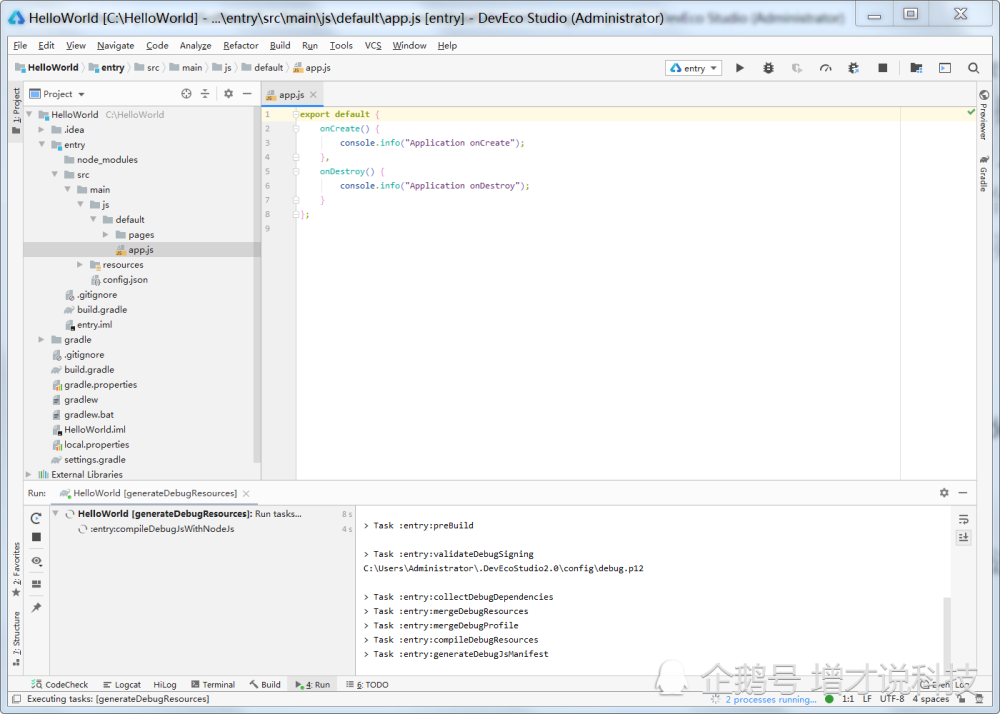The image size is (1000, 714).
Task: Expand the pages folder in the tree
Action: click(x=106, y=235)
